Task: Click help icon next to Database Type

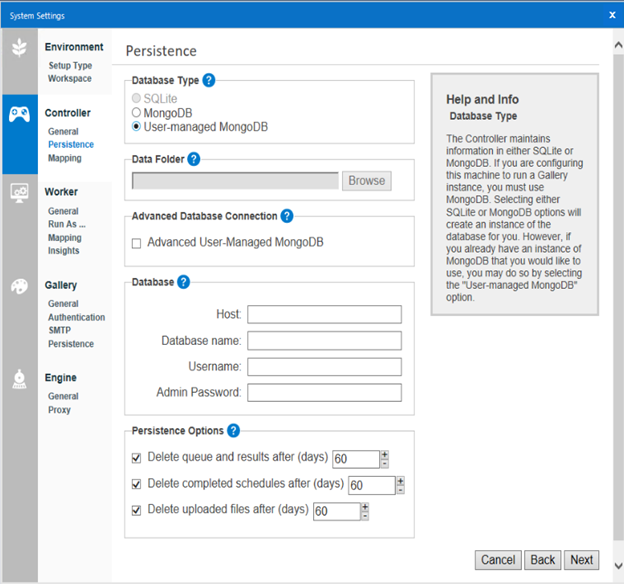Action: [209, 80]
